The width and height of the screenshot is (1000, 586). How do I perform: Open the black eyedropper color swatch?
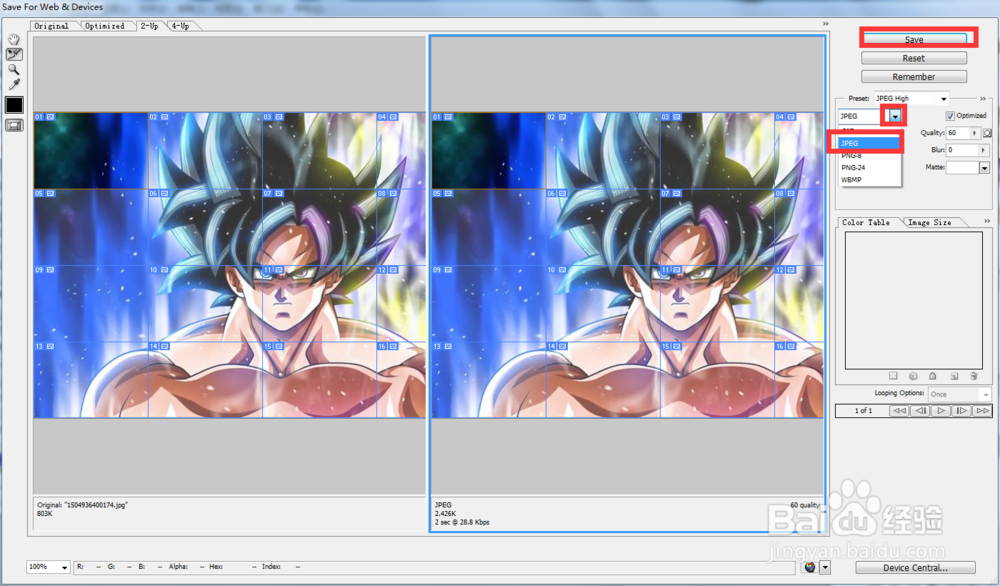(14, 105)
